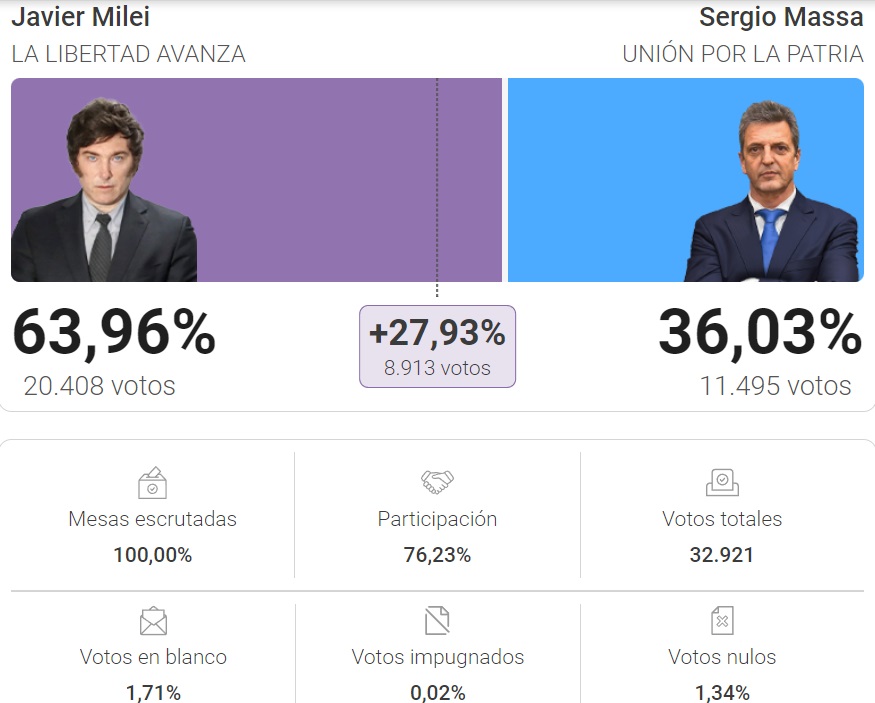Viewport: 875px width, 703px height.
Task: Click the blue Massa result bar
Action: [686, 180]
